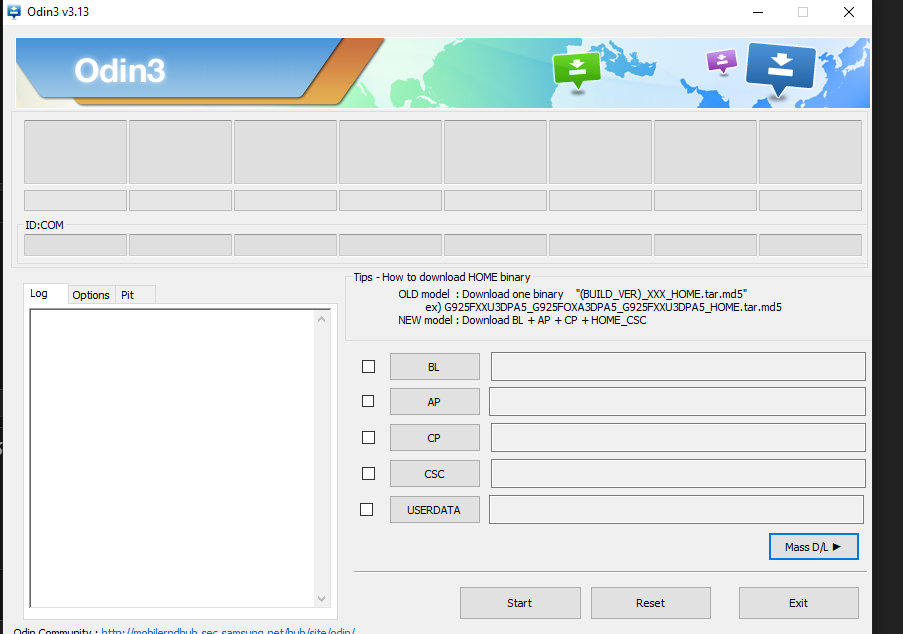The image size is (903, 634).
Task: Click the BL file path field
Action: (x=678, y=367)
